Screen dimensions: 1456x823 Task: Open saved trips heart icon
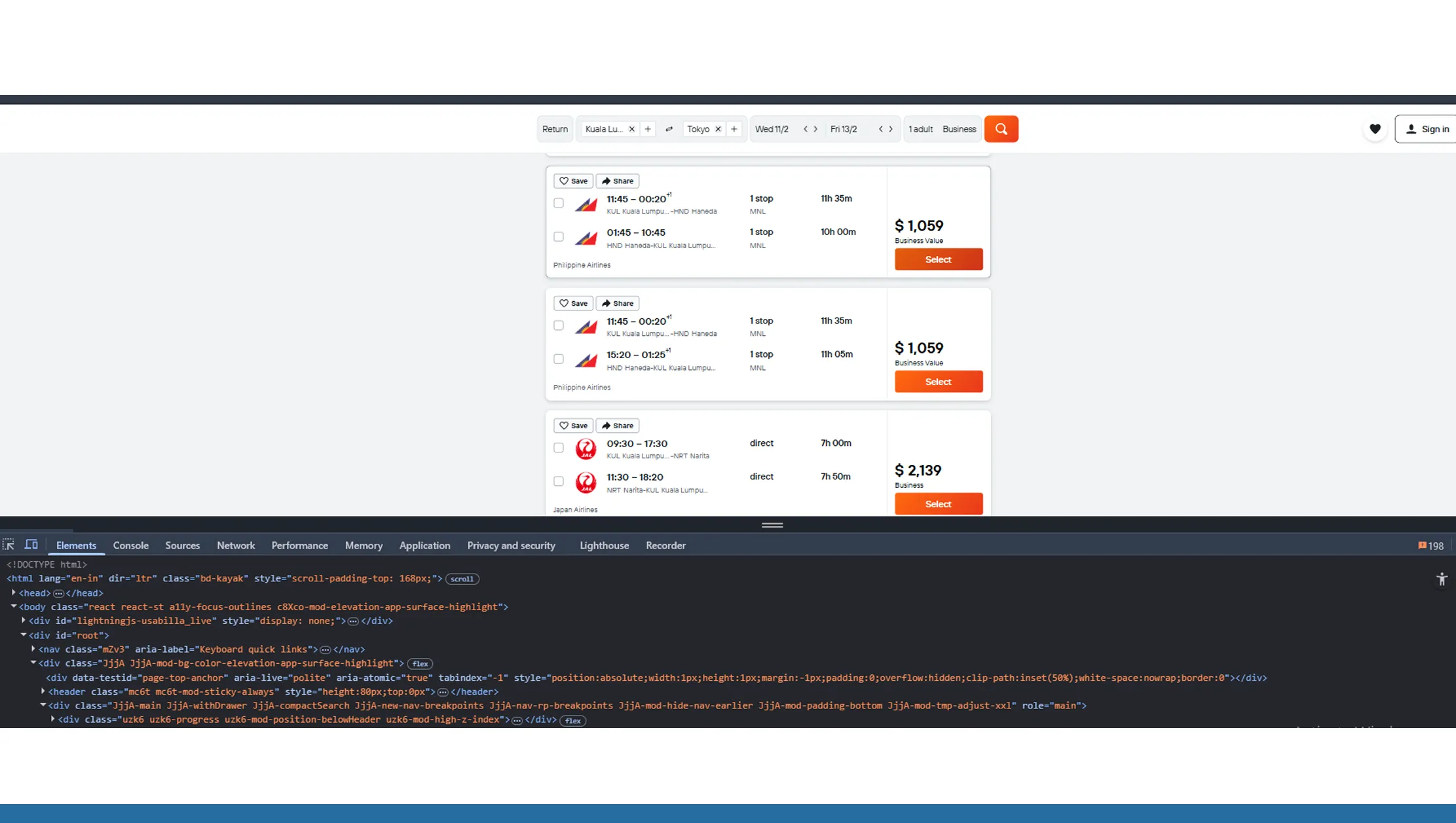pos(1375,129)
